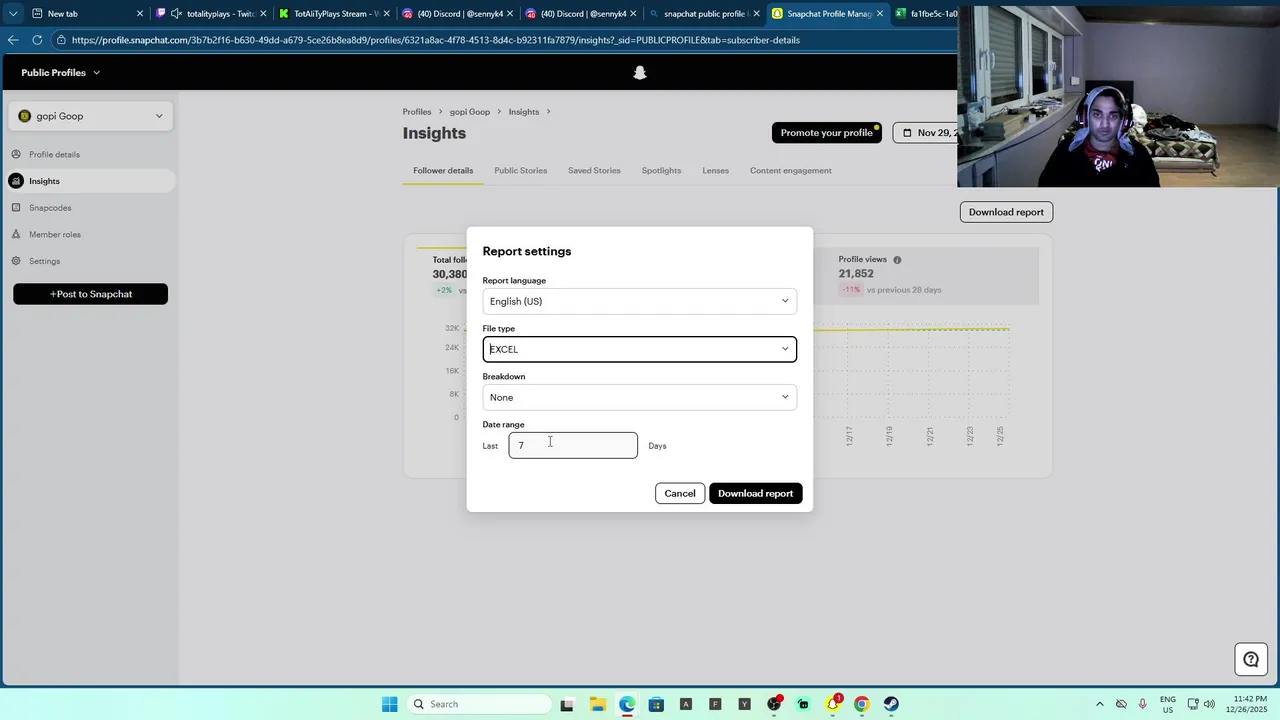Expand the Public Profiles header menu
The image size is (1280, 720).
[61, 73]
